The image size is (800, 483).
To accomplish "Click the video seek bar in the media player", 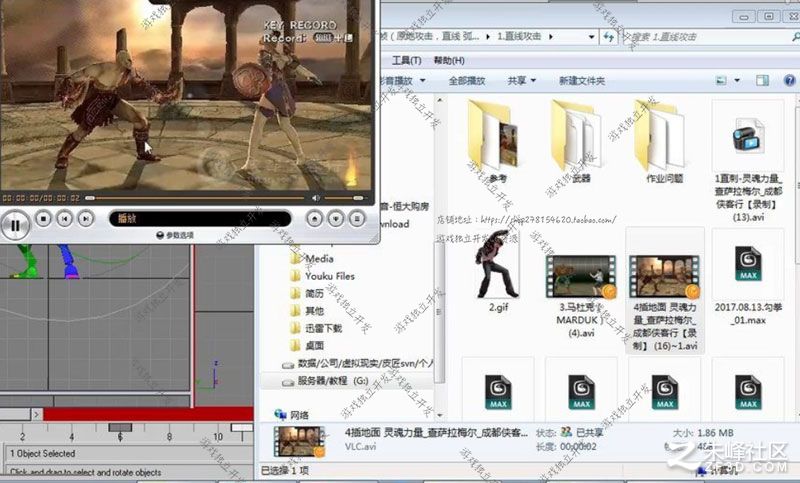I will point(196,198).
